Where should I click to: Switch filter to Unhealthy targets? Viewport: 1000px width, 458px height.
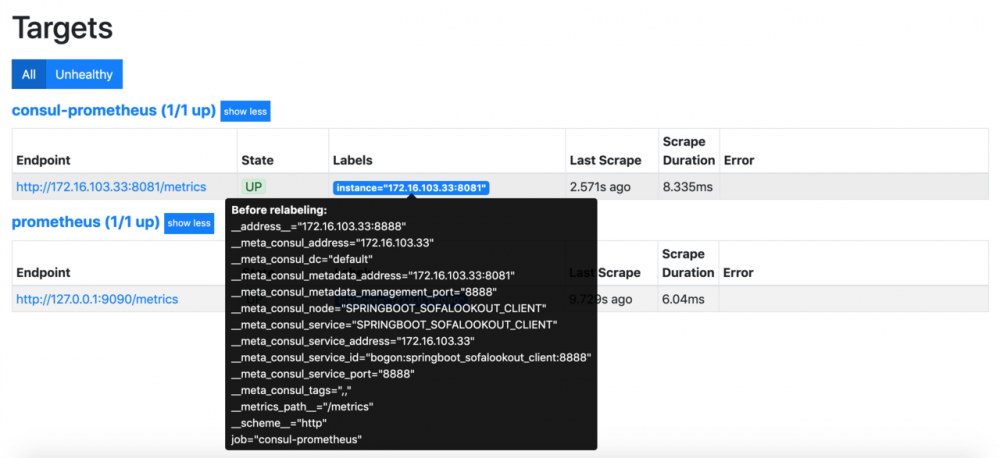pyautogui.click(x=84, y=74)
